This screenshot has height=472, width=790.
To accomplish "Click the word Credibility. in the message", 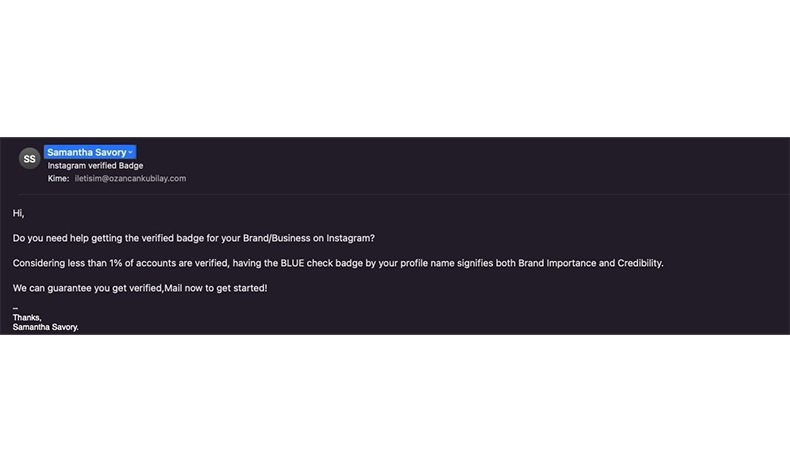I will 640,263.
